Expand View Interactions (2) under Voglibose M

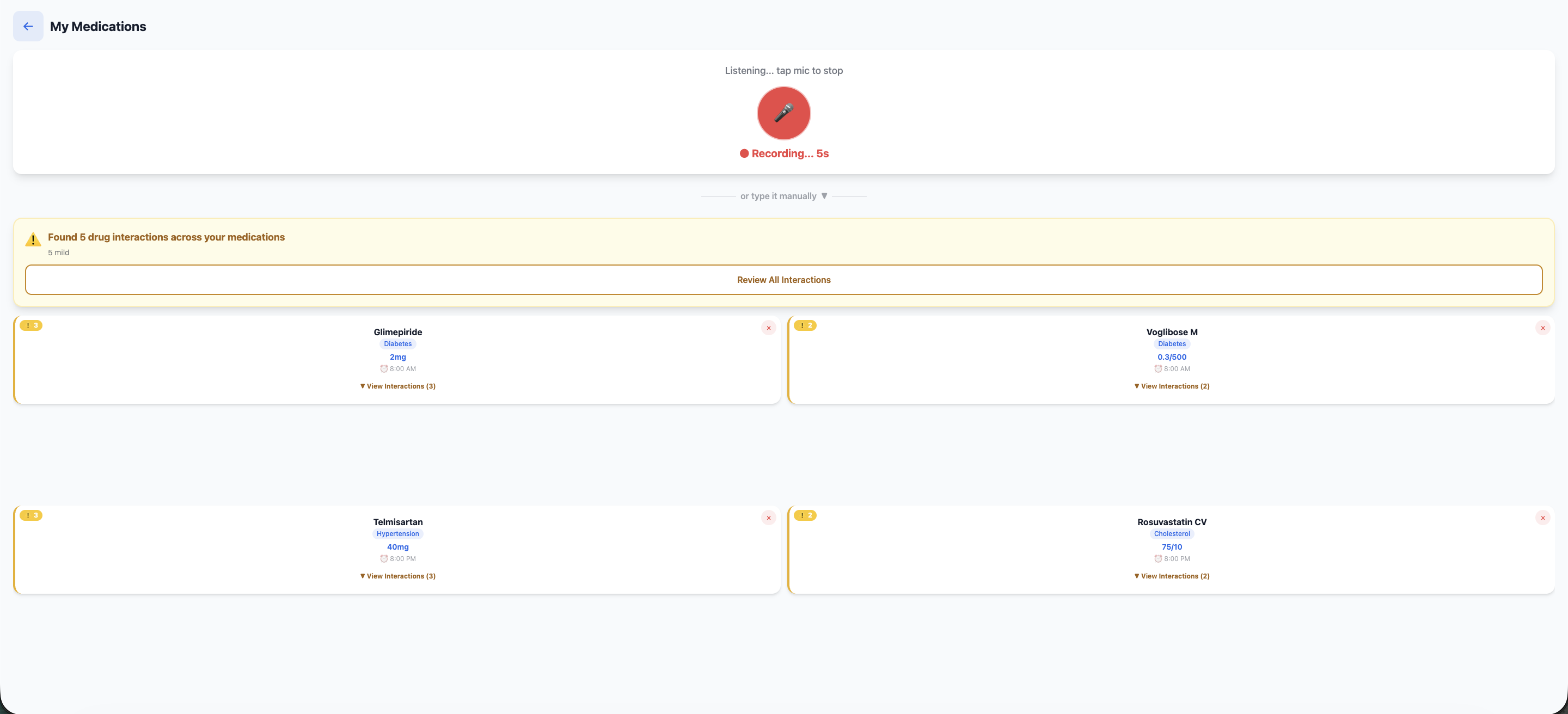[x=1172, y=386]
